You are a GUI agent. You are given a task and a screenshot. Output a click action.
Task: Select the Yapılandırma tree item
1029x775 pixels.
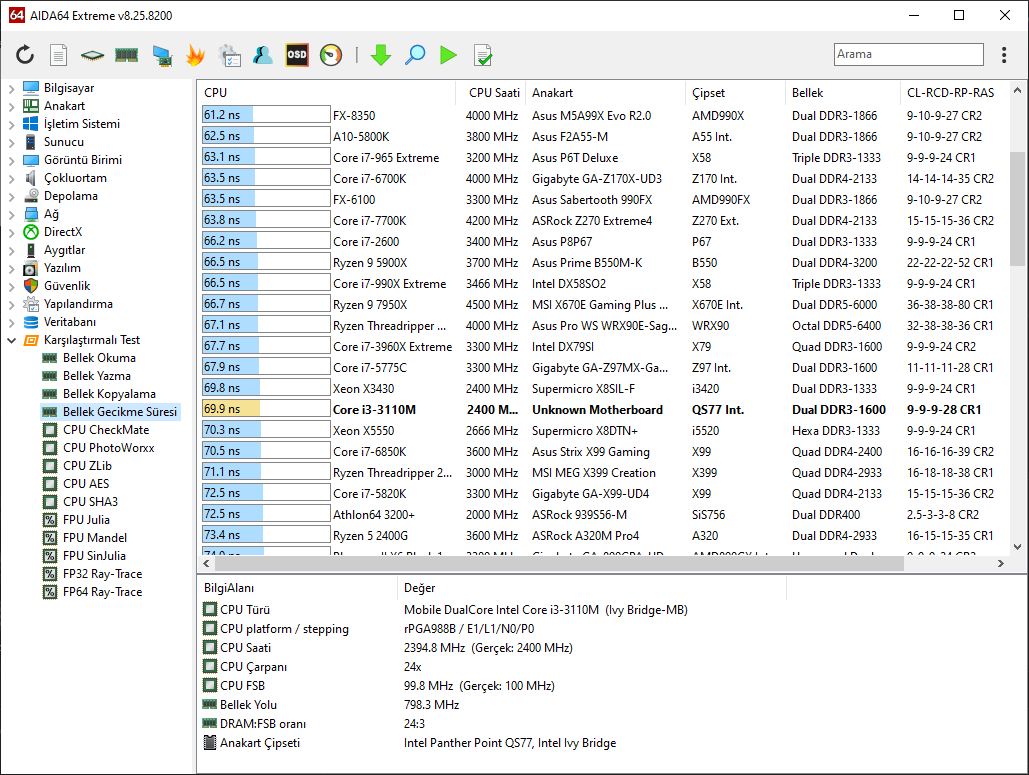coord(78,304)
